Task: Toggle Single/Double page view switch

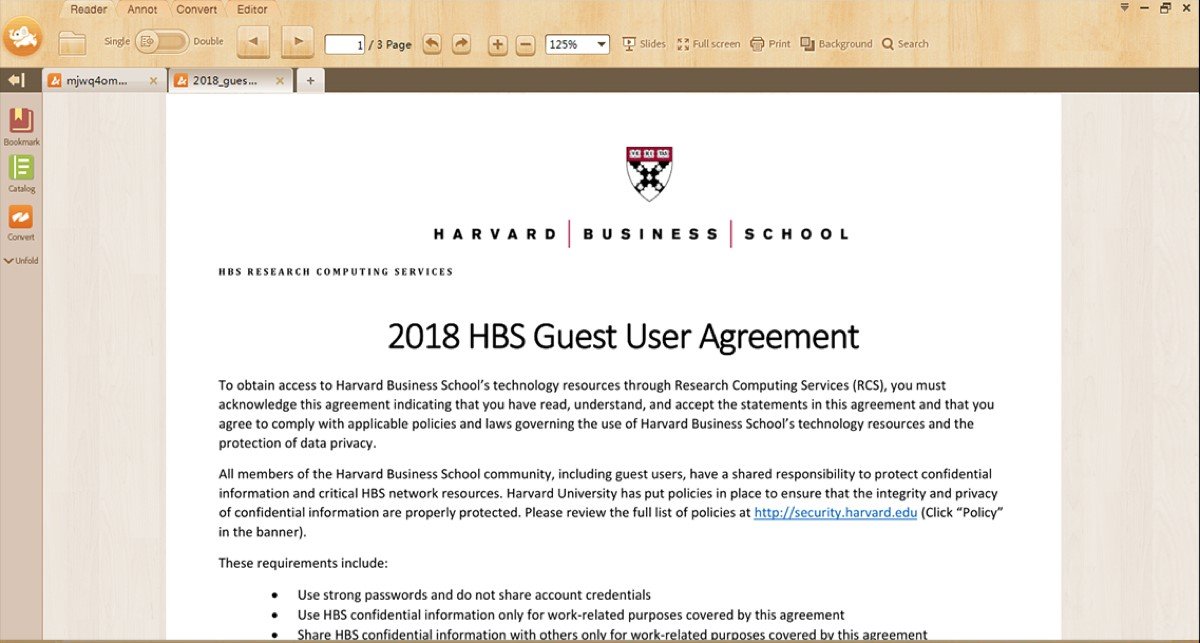Action: tap(162, 42)
